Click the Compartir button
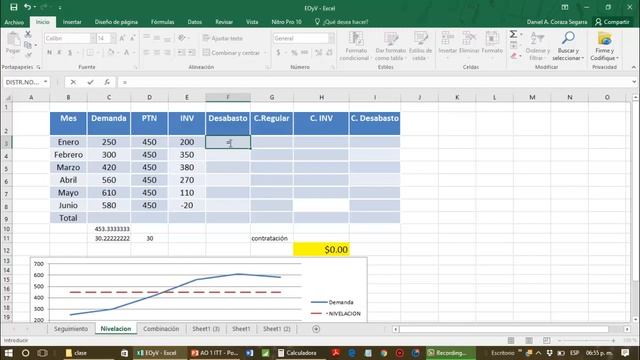640x360 pixels. [612, 22]
